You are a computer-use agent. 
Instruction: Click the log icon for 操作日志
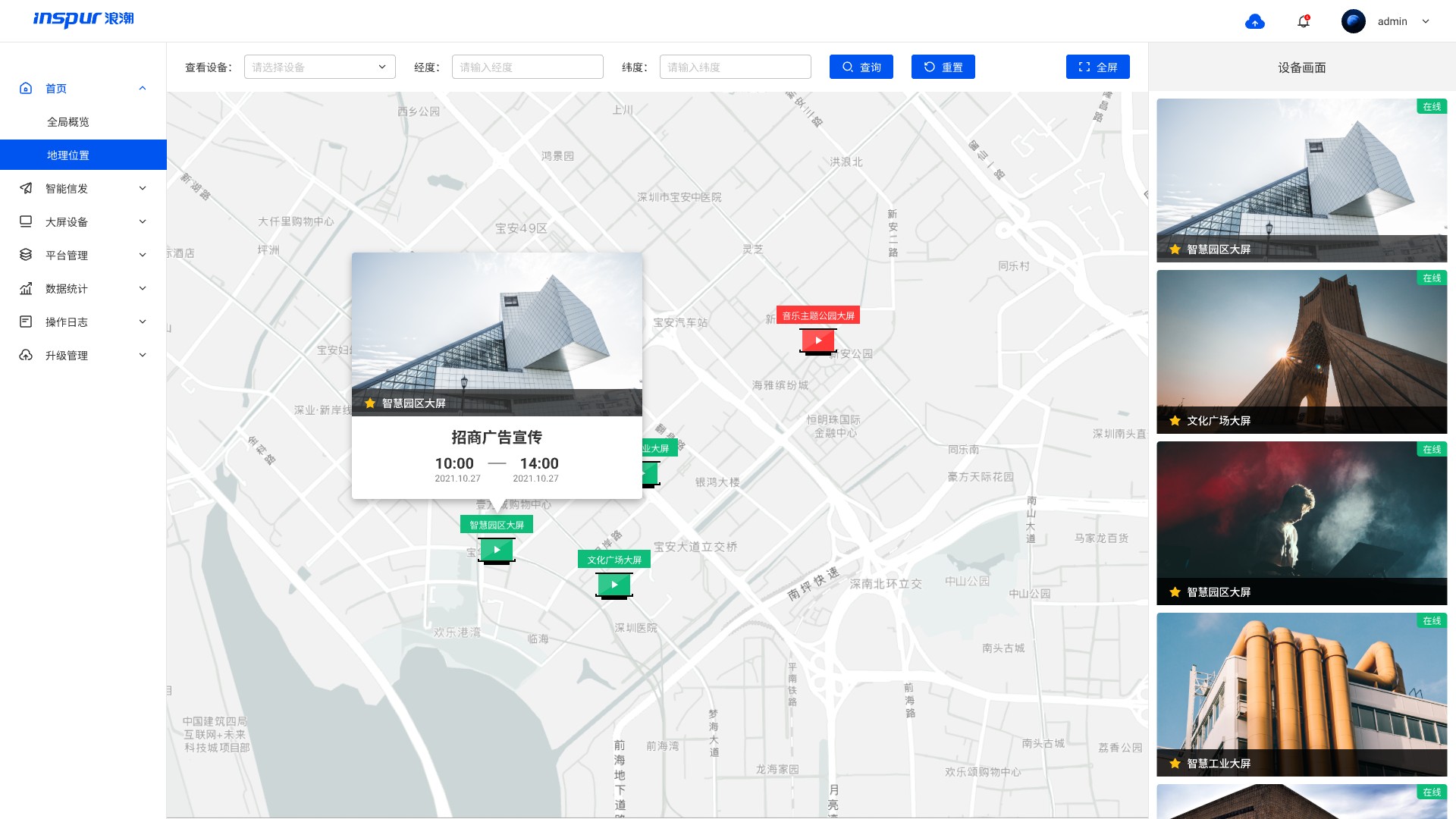coord(26,322)
